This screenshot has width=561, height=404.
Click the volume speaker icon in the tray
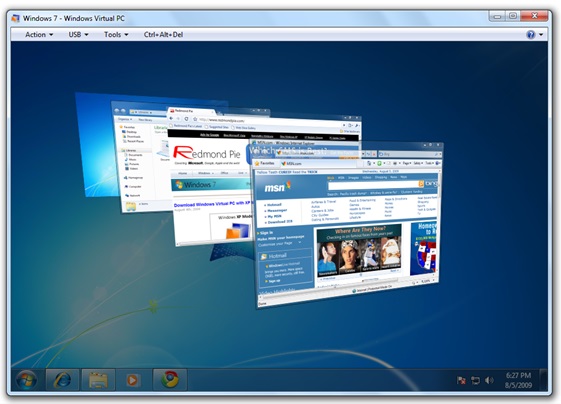pos(489,380)
